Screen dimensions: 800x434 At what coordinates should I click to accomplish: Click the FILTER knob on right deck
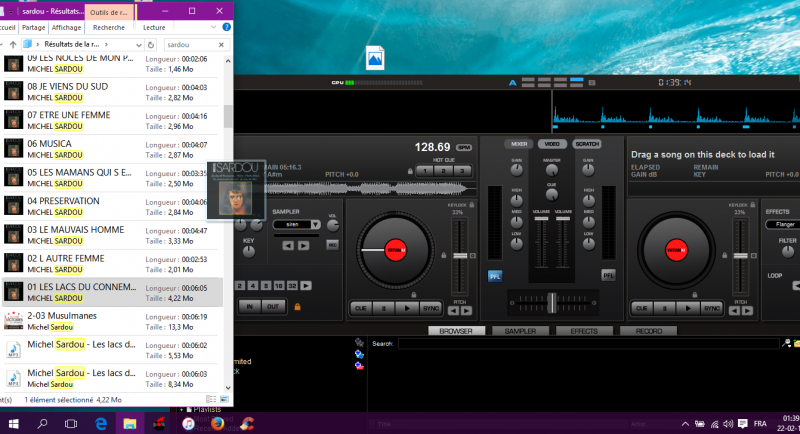click(x=788, y=251)
